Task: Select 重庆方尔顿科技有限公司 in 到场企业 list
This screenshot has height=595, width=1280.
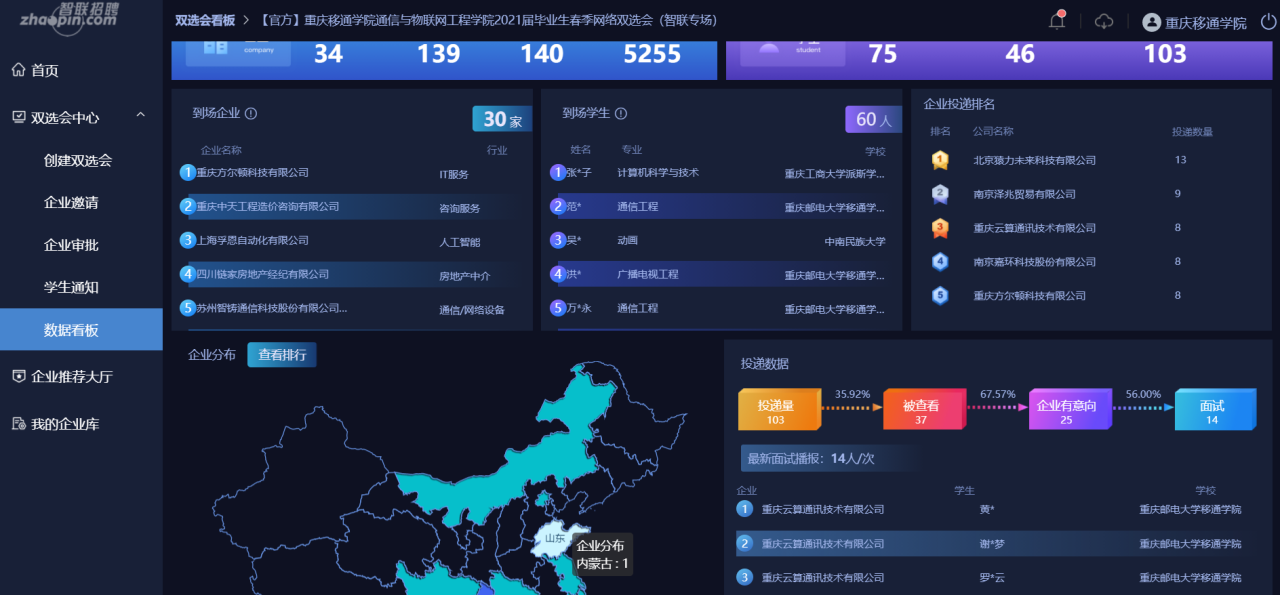Action: 252,172
